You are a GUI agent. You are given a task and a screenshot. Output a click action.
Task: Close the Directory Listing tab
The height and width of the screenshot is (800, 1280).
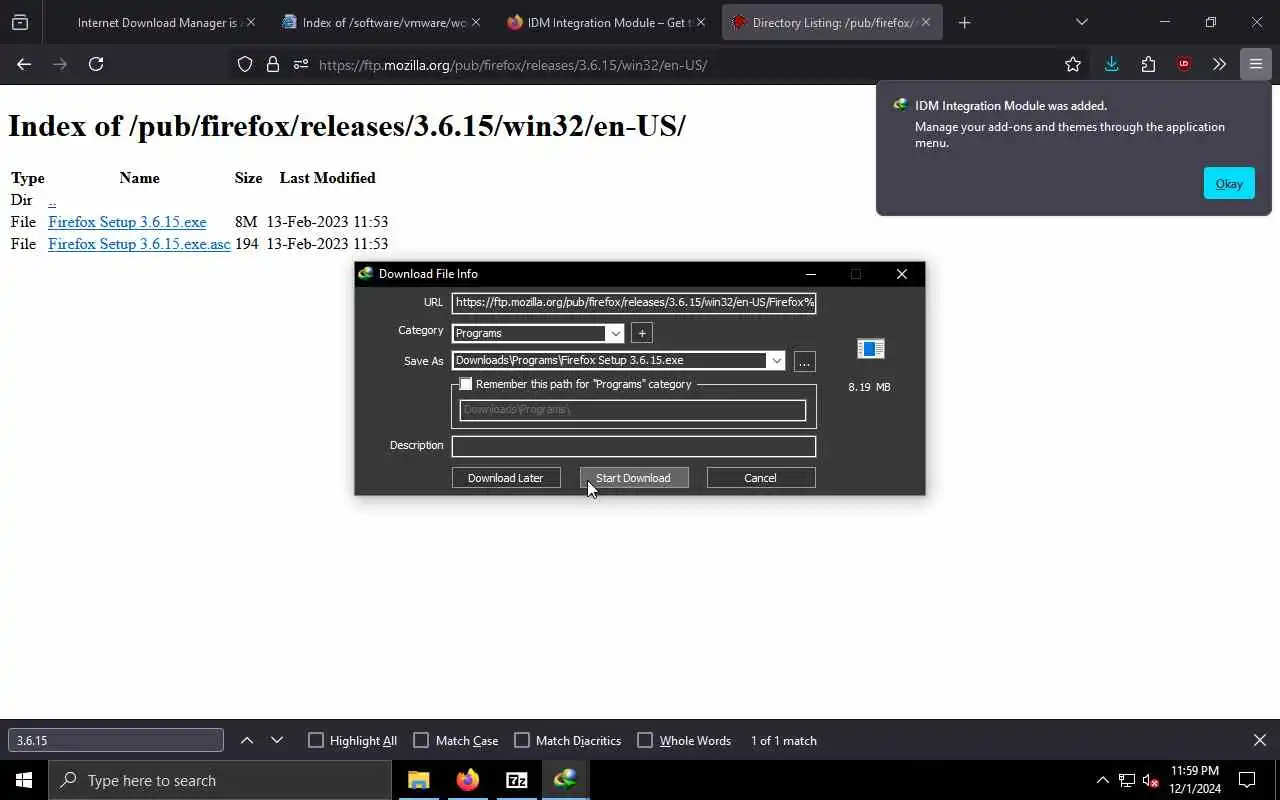pos(925,22)
